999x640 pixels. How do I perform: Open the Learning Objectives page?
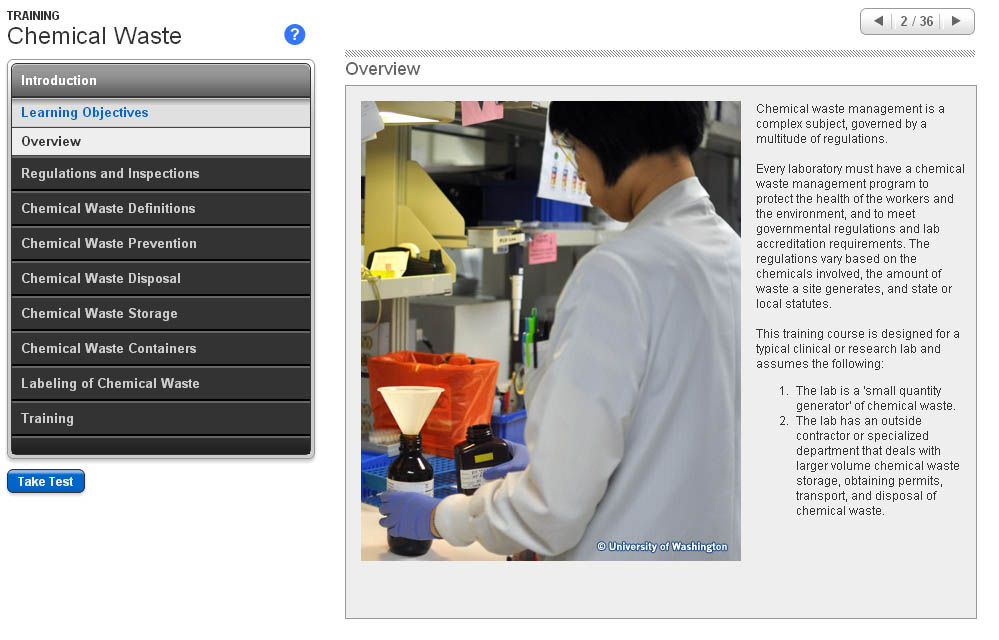(x=85, y=113)
